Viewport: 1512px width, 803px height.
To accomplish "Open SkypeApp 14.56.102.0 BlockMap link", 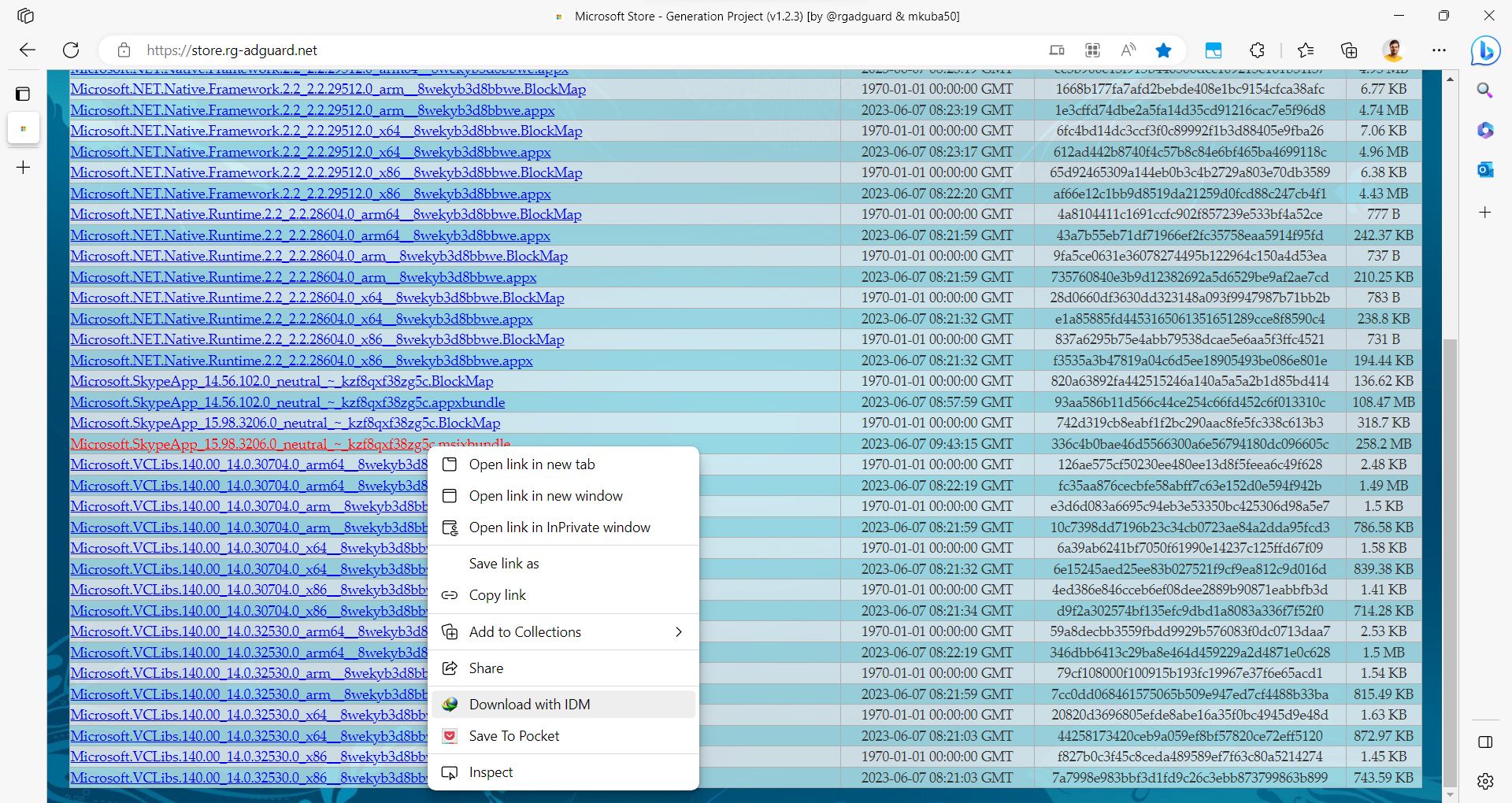I will (x=282, y=381).
